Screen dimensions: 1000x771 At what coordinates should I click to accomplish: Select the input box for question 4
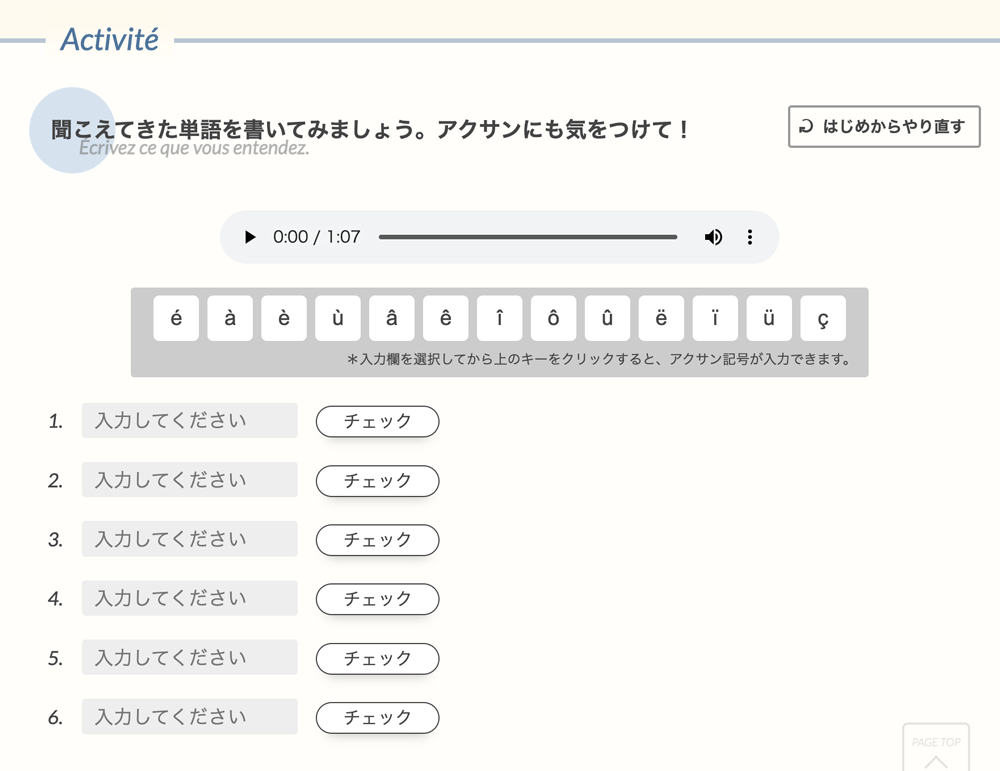point(189,599)
